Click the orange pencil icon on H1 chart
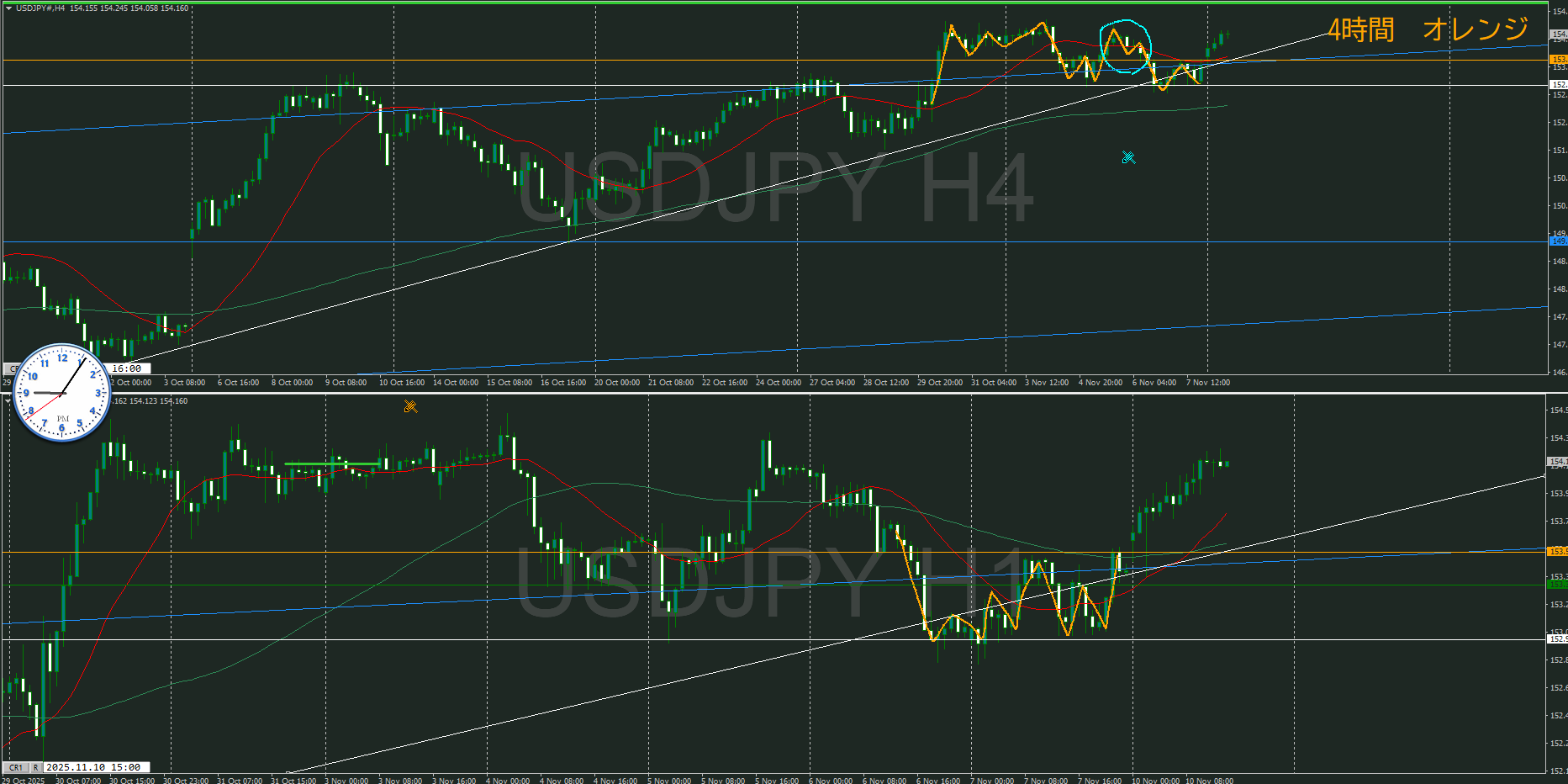 410,406
